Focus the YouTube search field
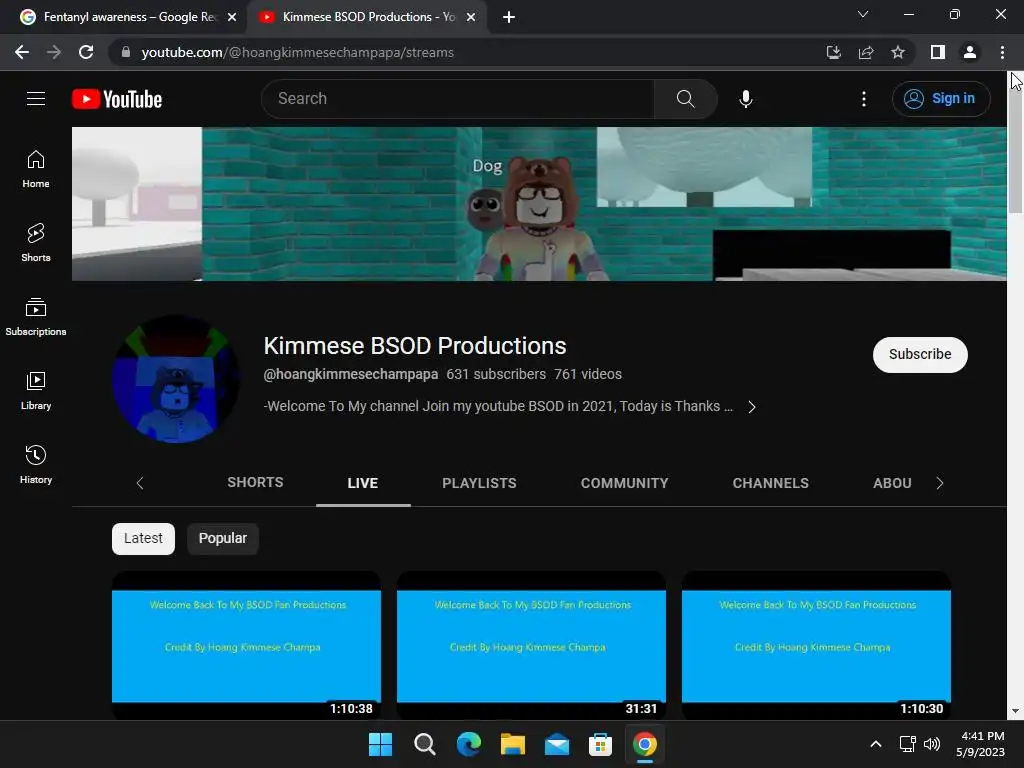The width and height of the screenshot is (1024, 768). point(458,99)
